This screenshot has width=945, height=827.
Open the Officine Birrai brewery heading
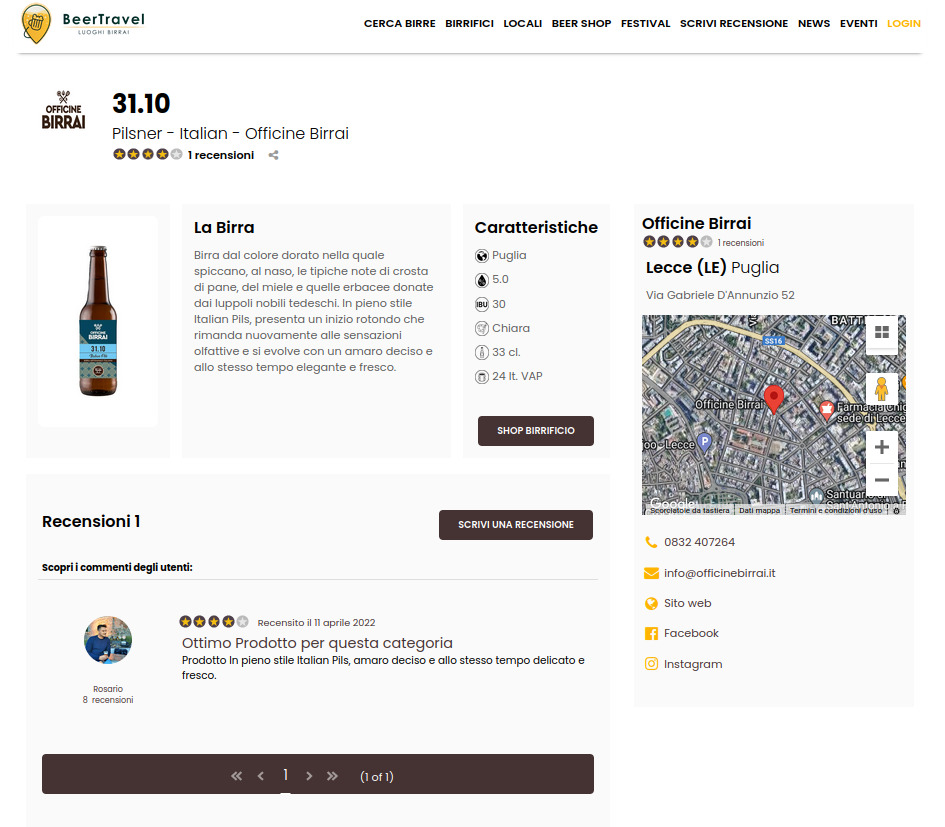696,224
